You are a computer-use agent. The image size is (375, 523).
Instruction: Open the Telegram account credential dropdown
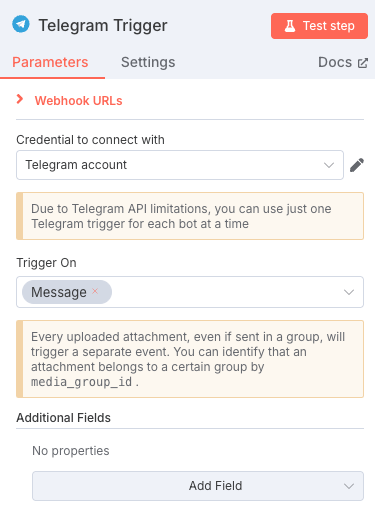tap(180, 165)
